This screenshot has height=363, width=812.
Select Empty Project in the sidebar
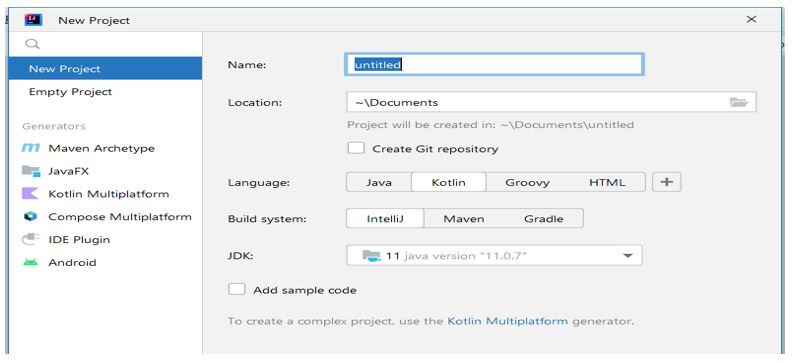105,92
